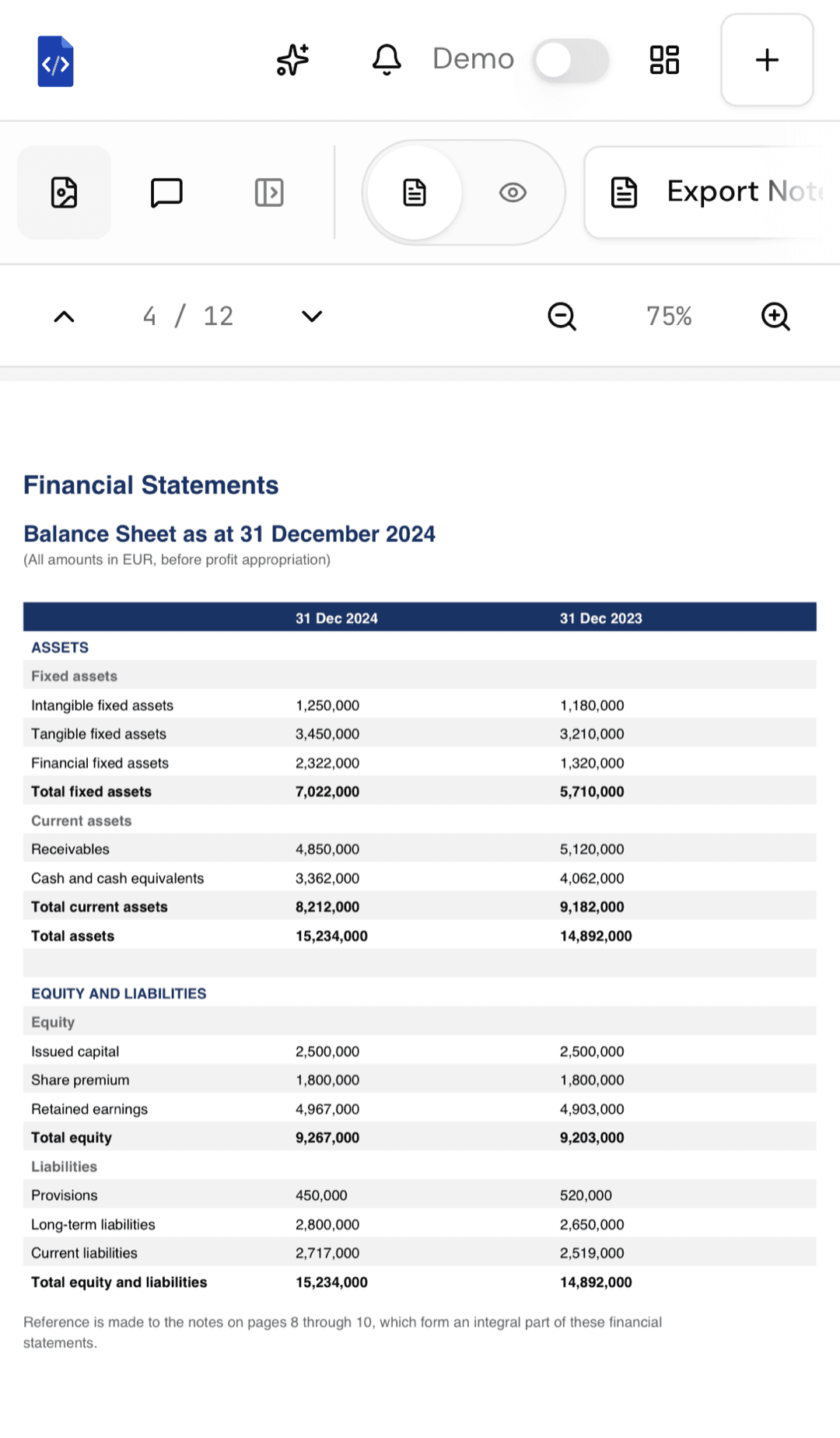Go to next page with down chevron
Screen dimensions: 840x1438
(x=312, y=317)
